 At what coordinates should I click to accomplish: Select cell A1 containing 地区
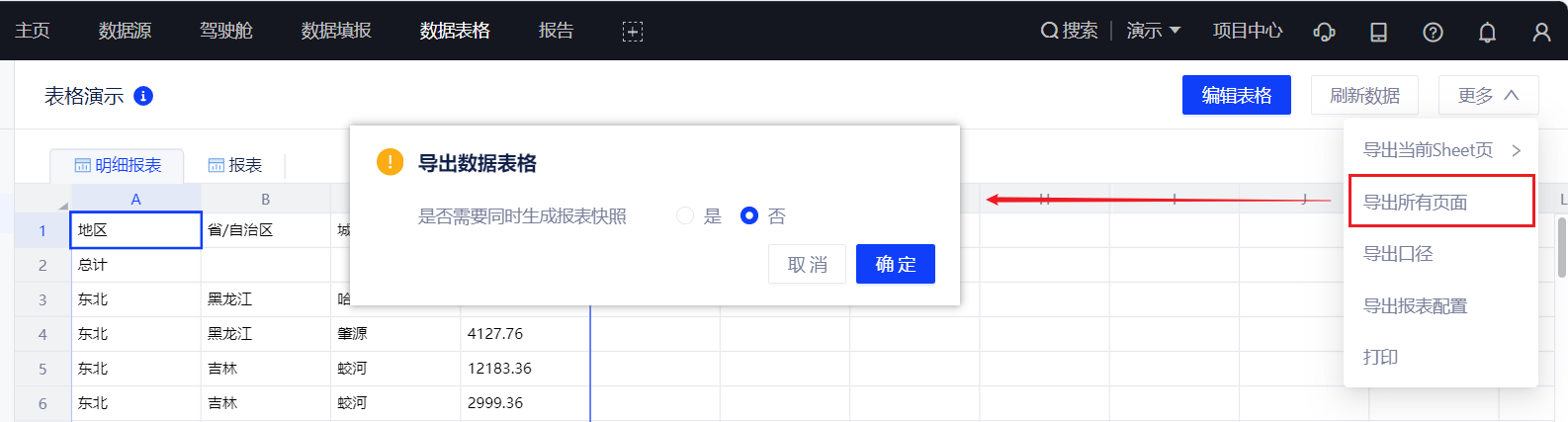[136, 230]
